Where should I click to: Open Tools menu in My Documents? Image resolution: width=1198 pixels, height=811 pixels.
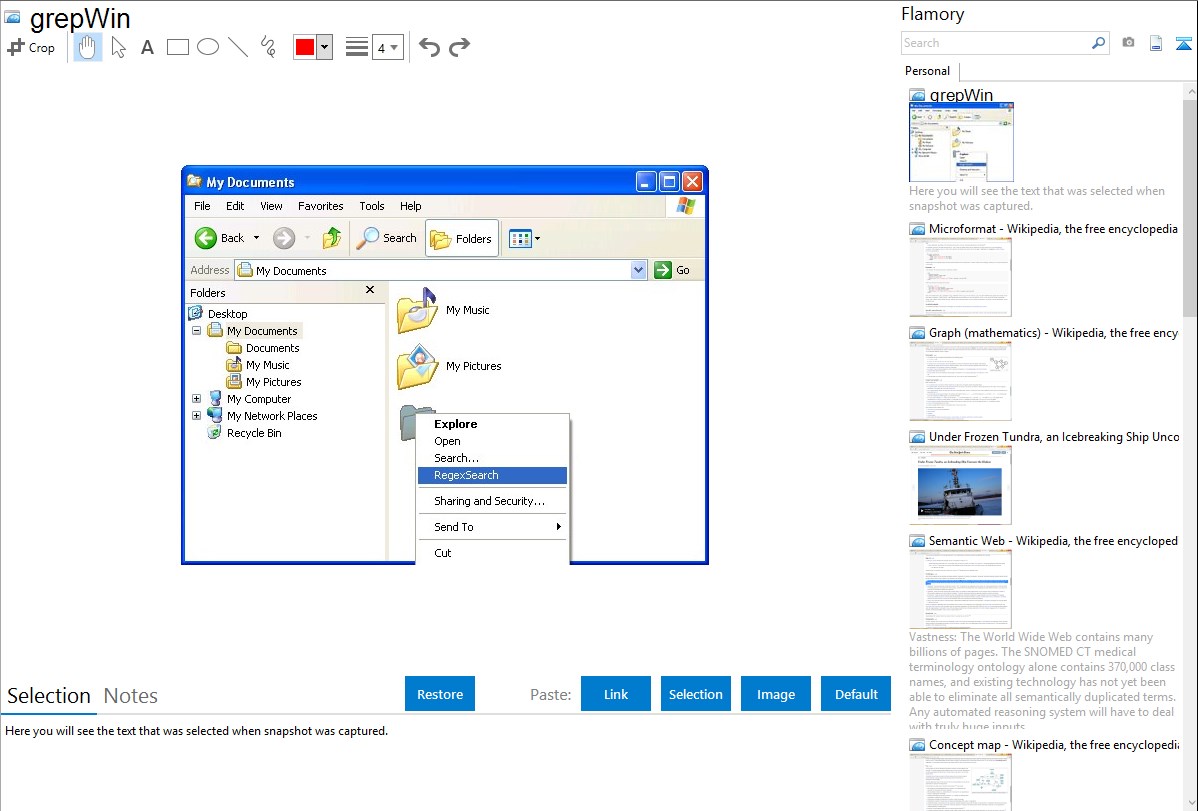(x=371, y=206)
